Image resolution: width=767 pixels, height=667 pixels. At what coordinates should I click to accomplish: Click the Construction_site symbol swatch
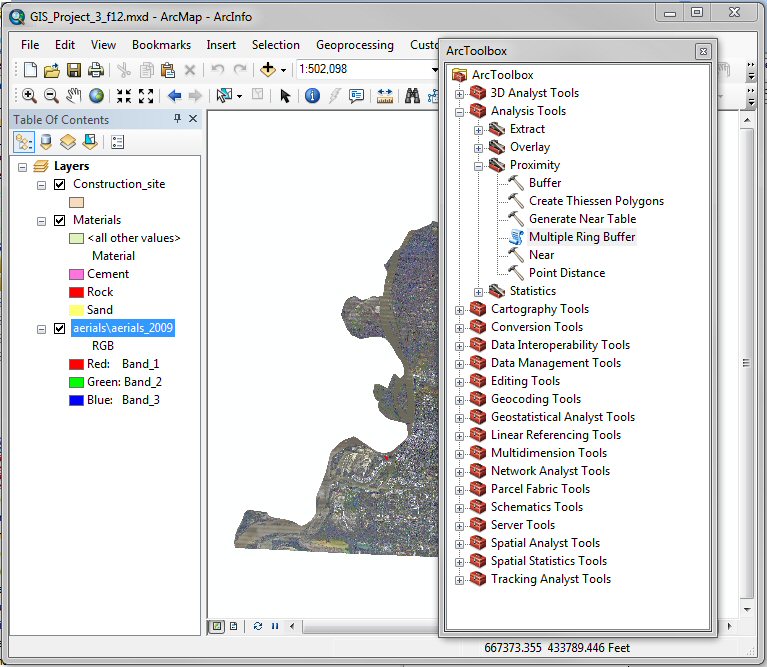(76, 202)
